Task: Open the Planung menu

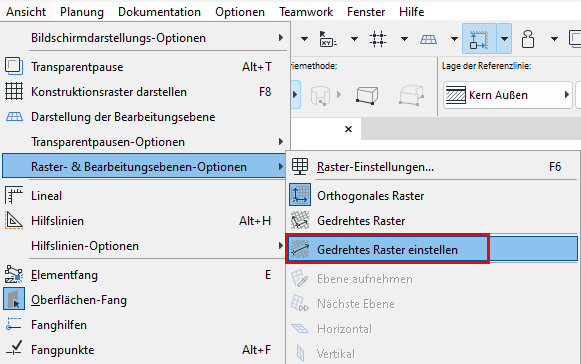Action: (x=82, y=12)
